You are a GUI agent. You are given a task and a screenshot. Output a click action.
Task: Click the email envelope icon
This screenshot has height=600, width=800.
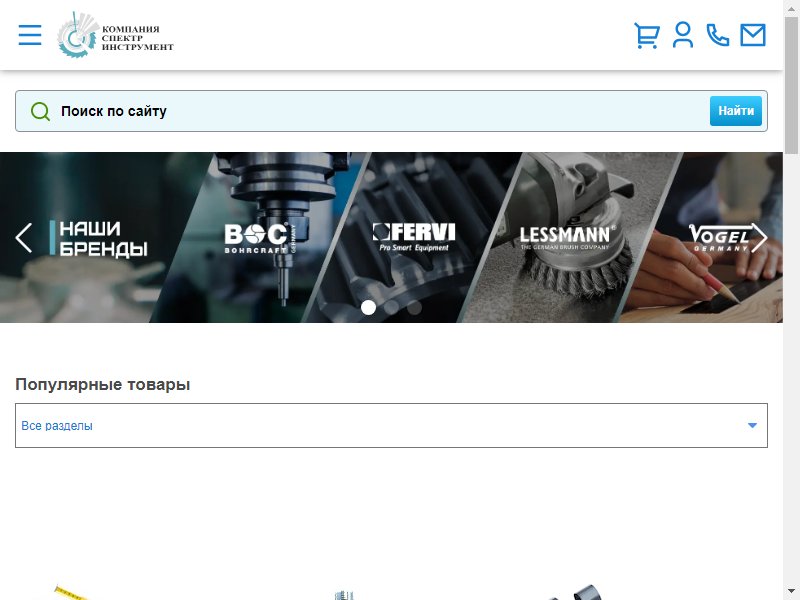click(x=753, y=35)
